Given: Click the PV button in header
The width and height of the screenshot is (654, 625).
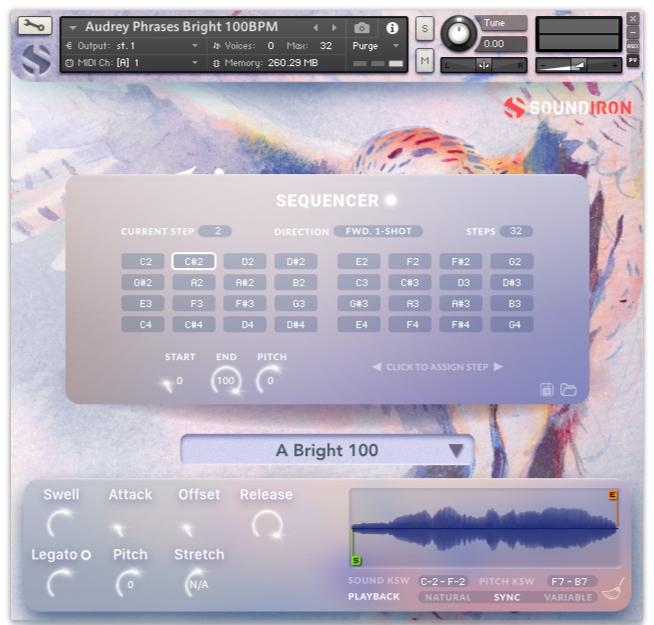Looking at the screenshot, I should (633, 60).
